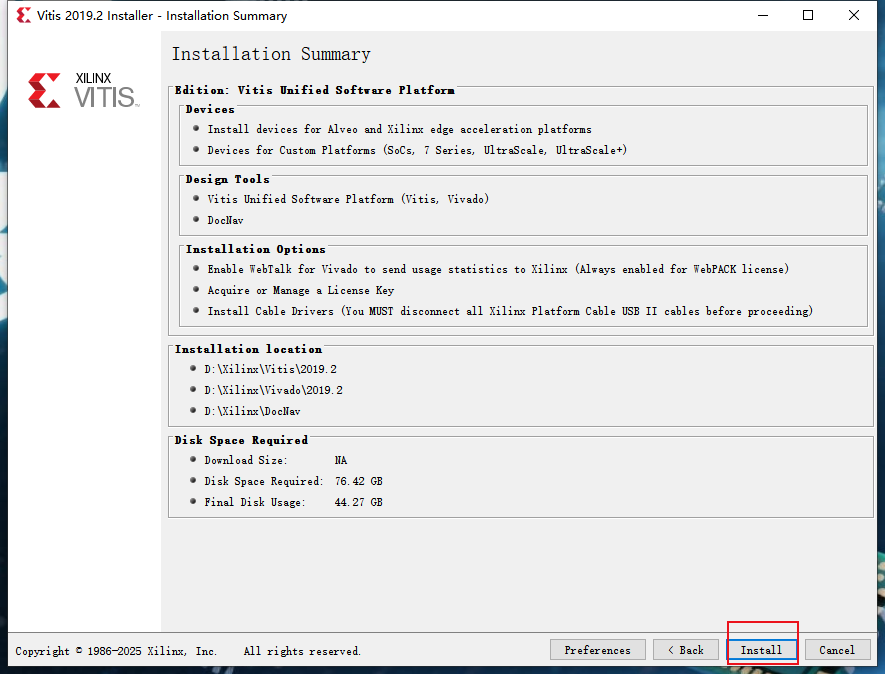The height and width of the screenshot is (674, 885).
Task: Click the 44.27 GB final usage value
Action: click(358, 502)
